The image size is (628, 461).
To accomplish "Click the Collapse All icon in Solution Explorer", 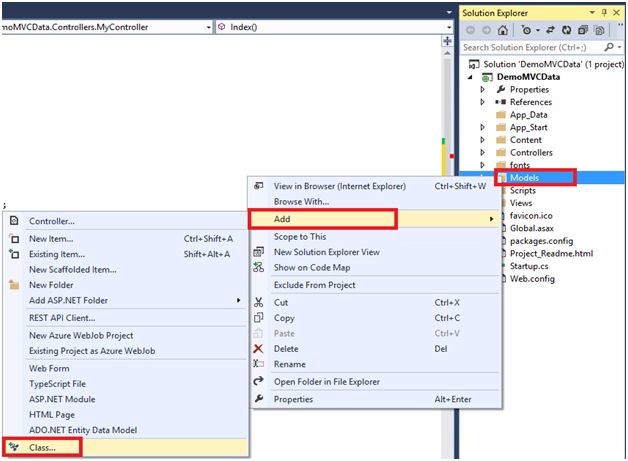I will click(x=583, y=30).
